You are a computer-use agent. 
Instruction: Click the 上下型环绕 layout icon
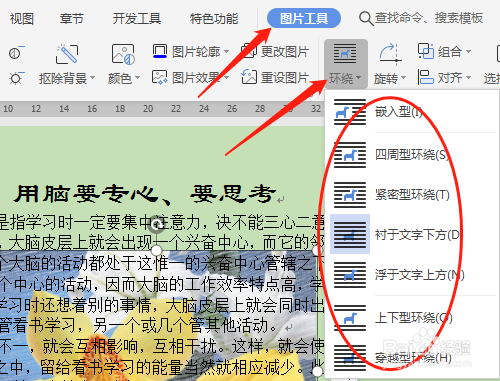coord(350,318)
